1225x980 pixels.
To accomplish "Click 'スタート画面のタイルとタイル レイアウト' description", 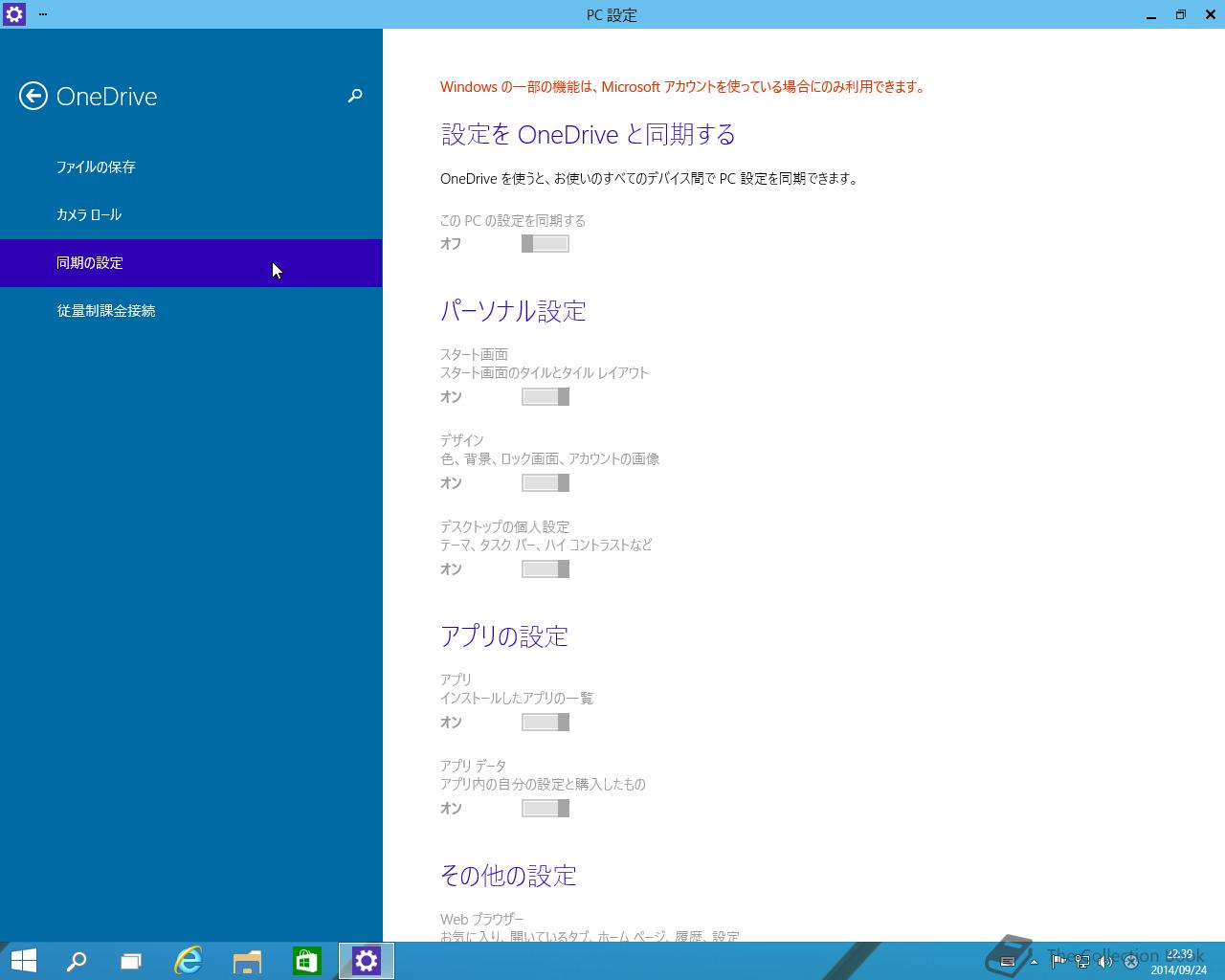I will [x=545, y=372].
